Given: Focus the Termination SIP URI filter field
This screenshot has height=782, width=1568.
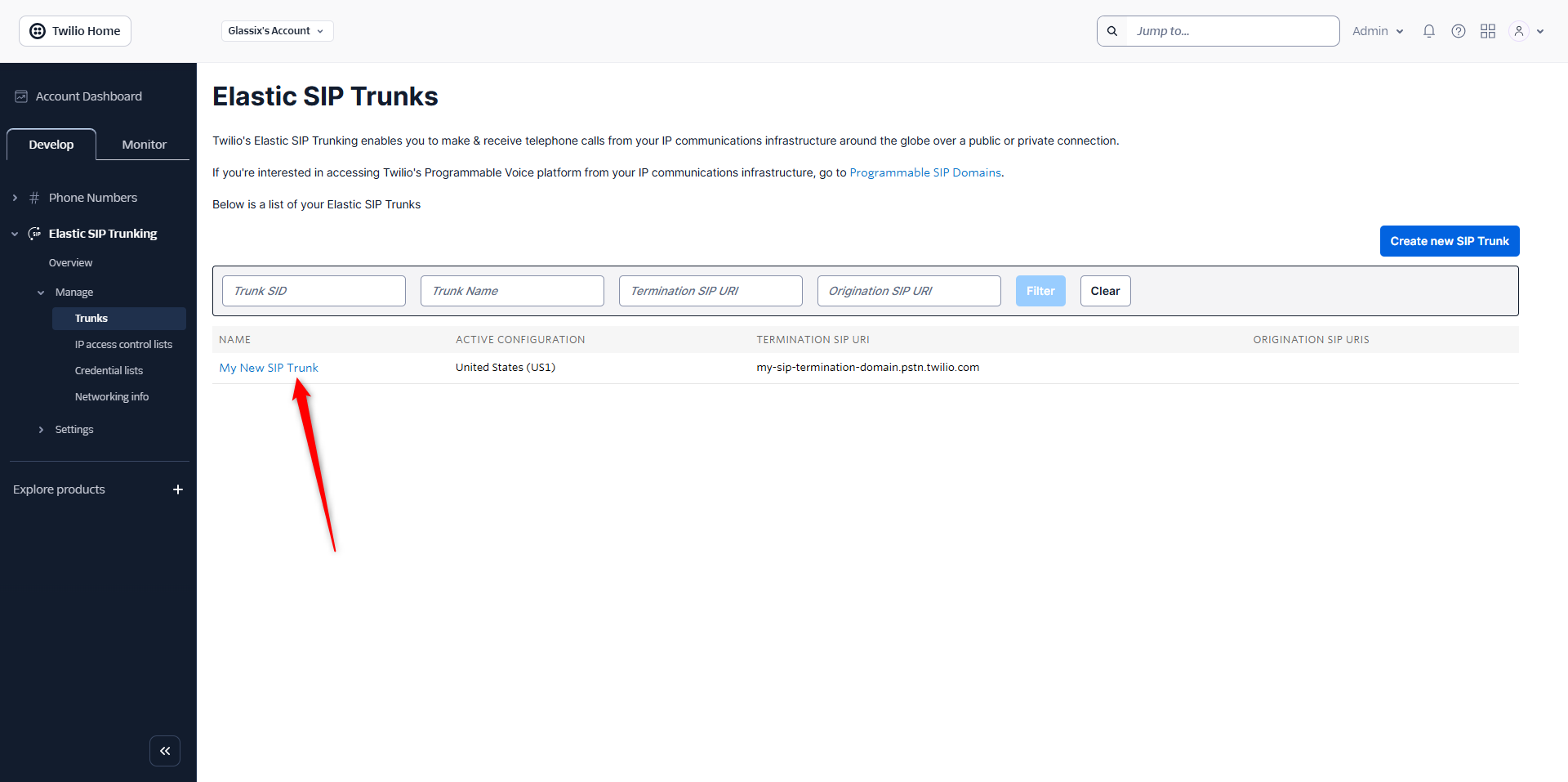Looking at the screenshot, I should 710,291.
